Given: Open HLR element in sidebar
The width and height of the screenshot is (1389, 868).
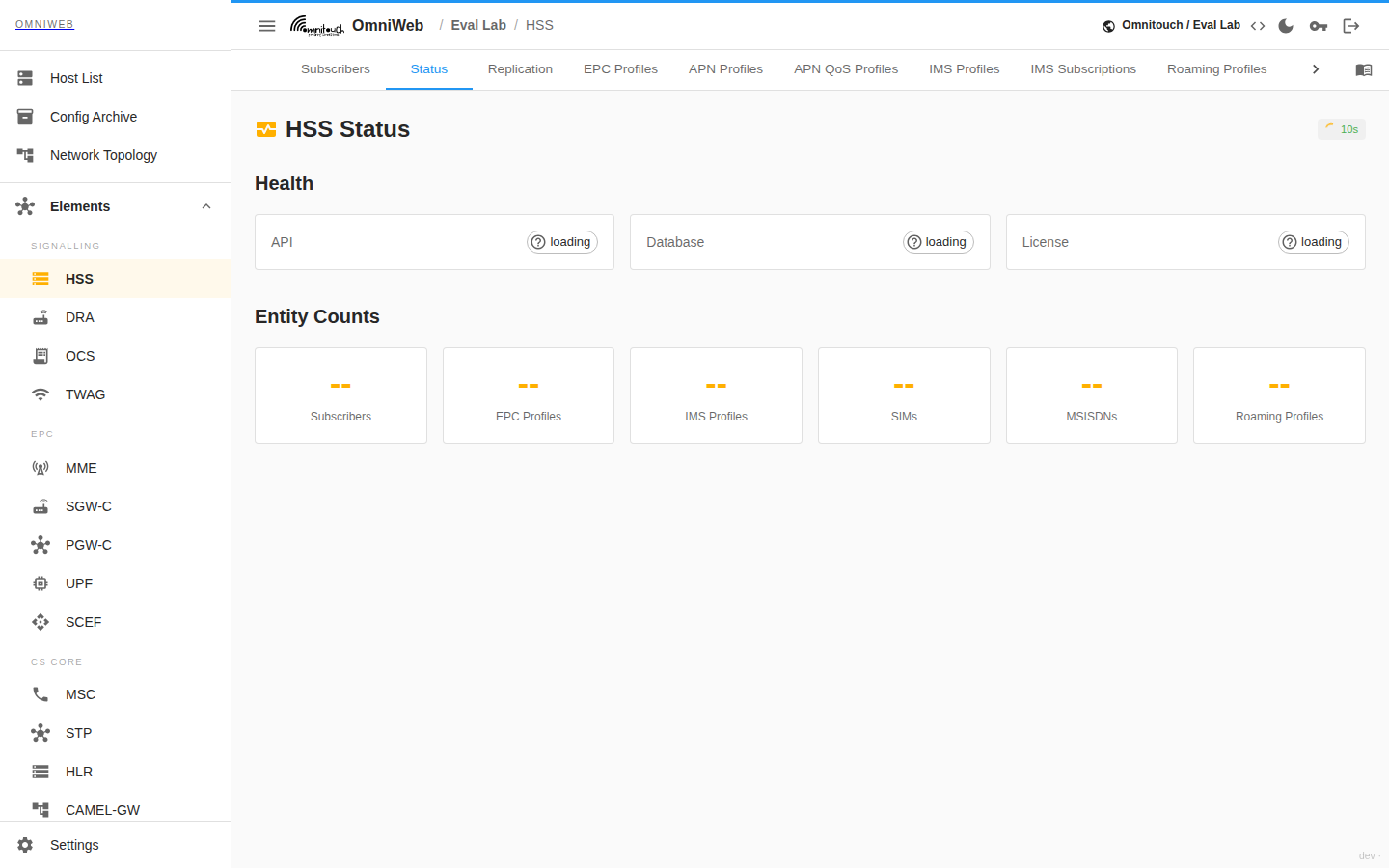Looking at the screenshot, I should (x=116, y=772).
